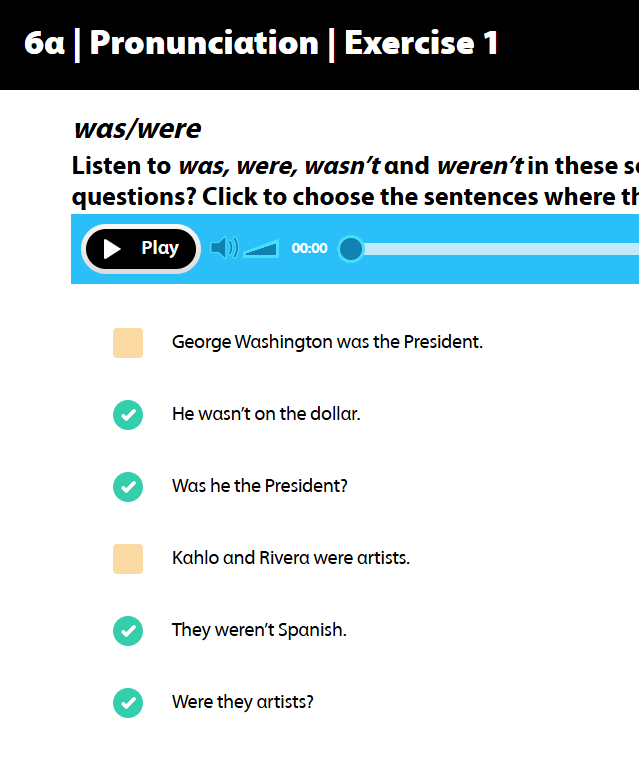Uncheck the "They weren't Spanish" checkbox
Screen dimensions: 639x781
pos(128,630)
